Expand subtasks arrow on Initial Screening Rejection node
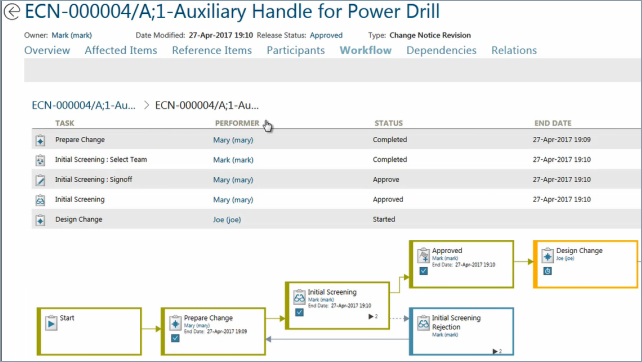The image size is (642, 362). tap(497, 351)
